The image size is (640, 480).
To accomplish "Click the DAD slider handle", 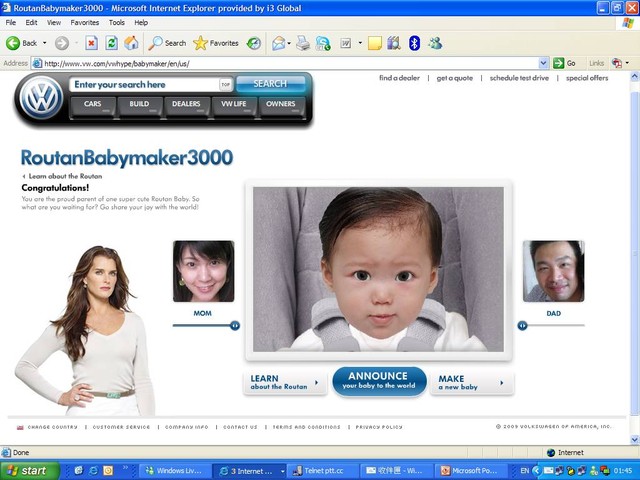I will pyautogui.click(x=522, y=325).
